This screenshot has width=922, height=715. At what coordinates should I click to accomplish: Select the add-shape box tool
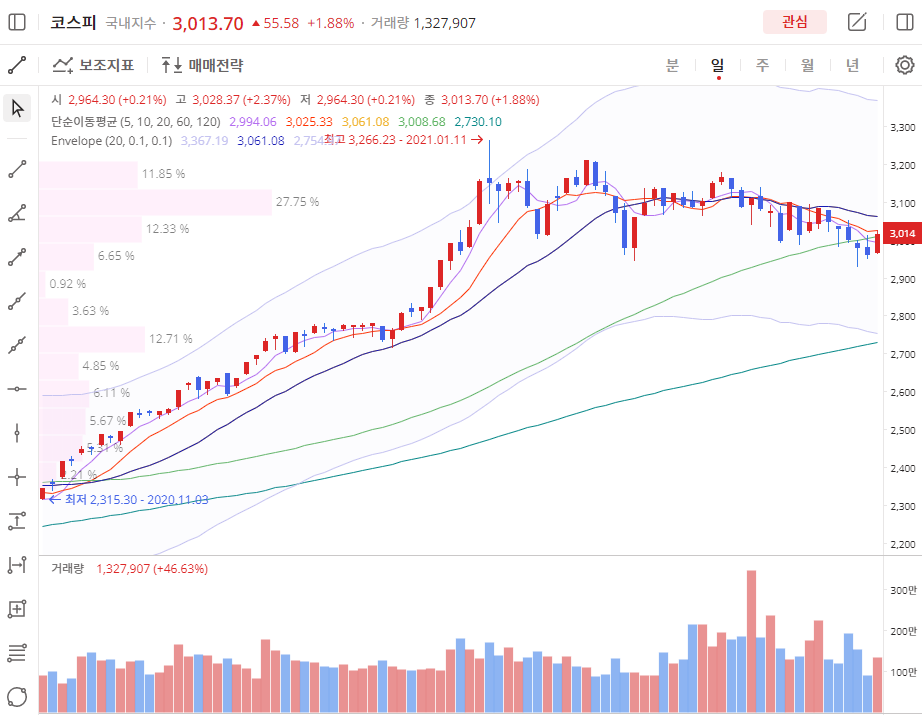click(x=17, y=609)
